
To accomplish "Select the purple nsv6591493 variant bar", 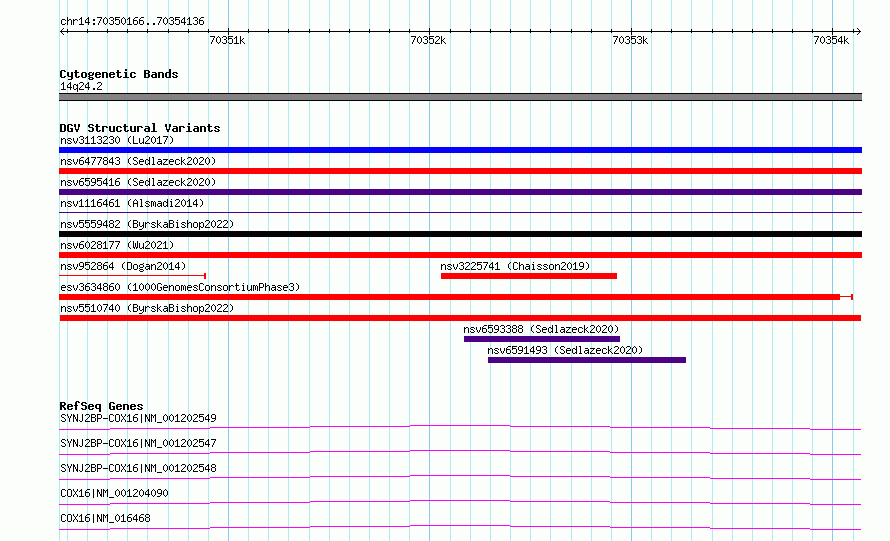I will click(587, 360).
